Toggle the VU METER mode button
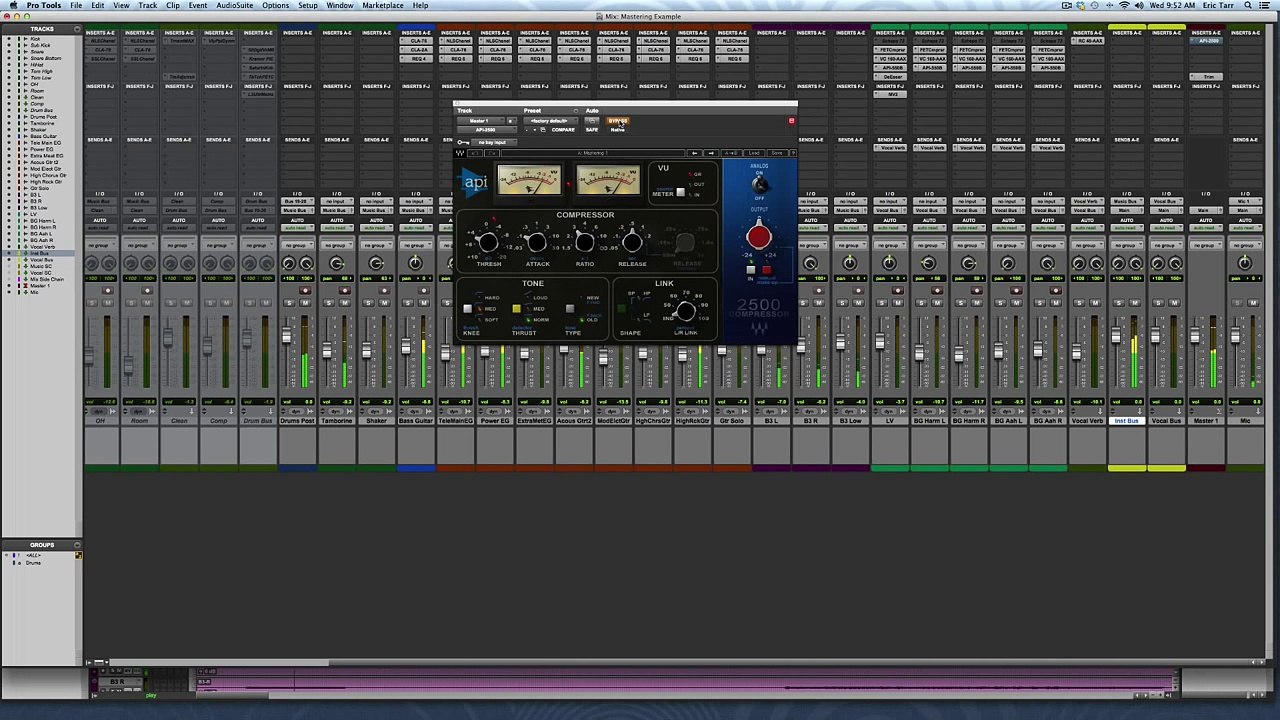 [x=680, y=193]
